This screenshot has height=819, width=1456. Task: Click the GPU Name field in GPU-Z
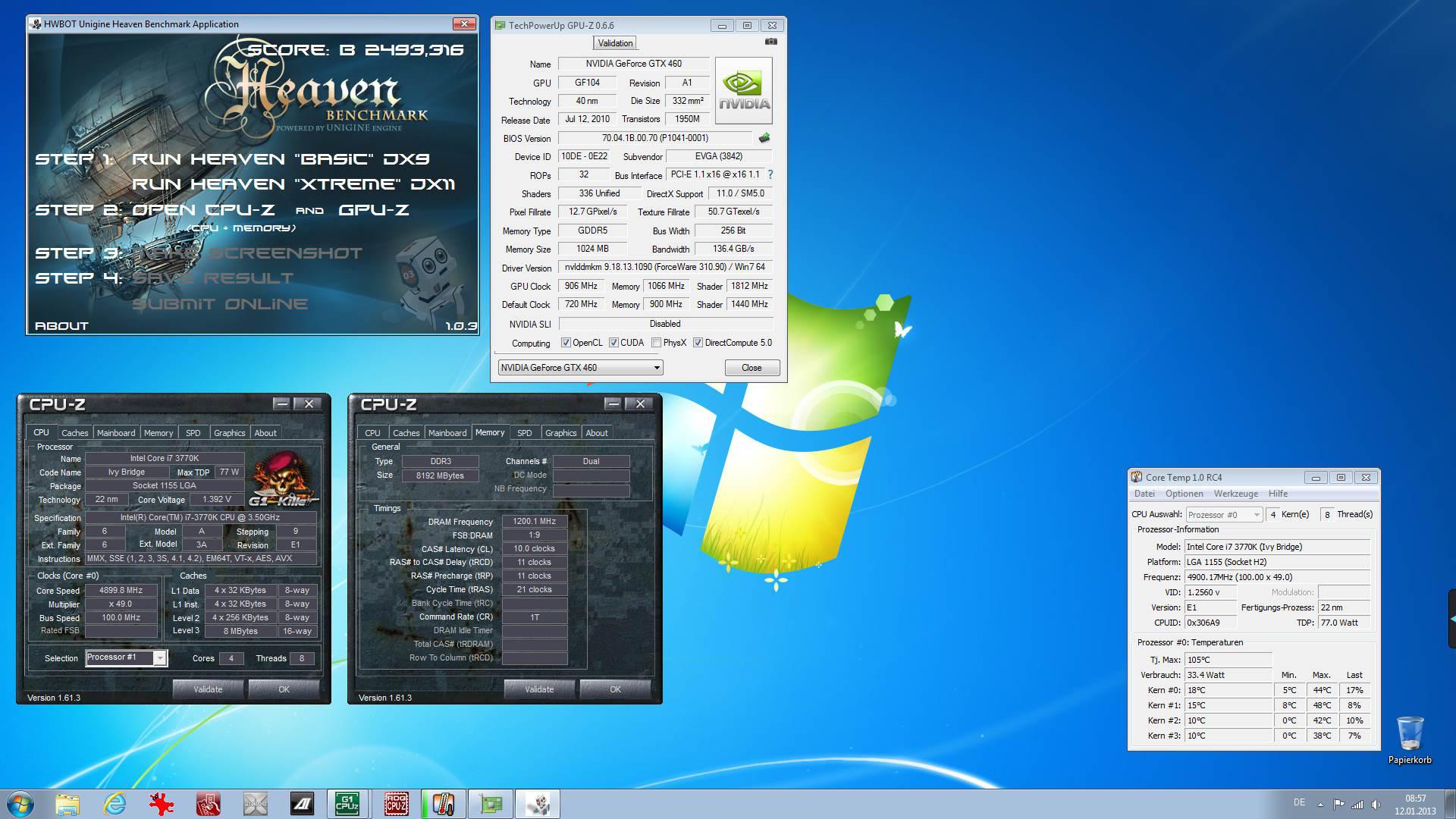tap(633, 64)
